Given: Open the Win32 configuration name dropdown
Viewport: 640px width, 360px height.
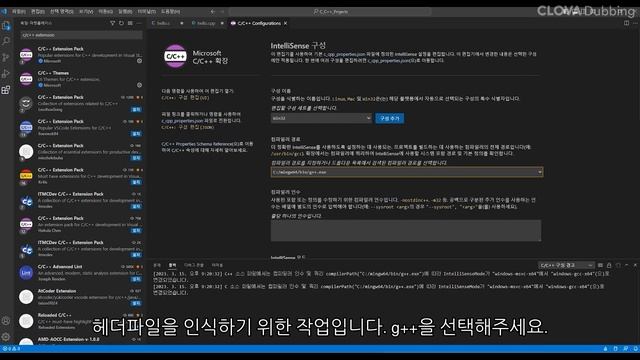Looking at the screenshot, I should (x=321, y=118).
